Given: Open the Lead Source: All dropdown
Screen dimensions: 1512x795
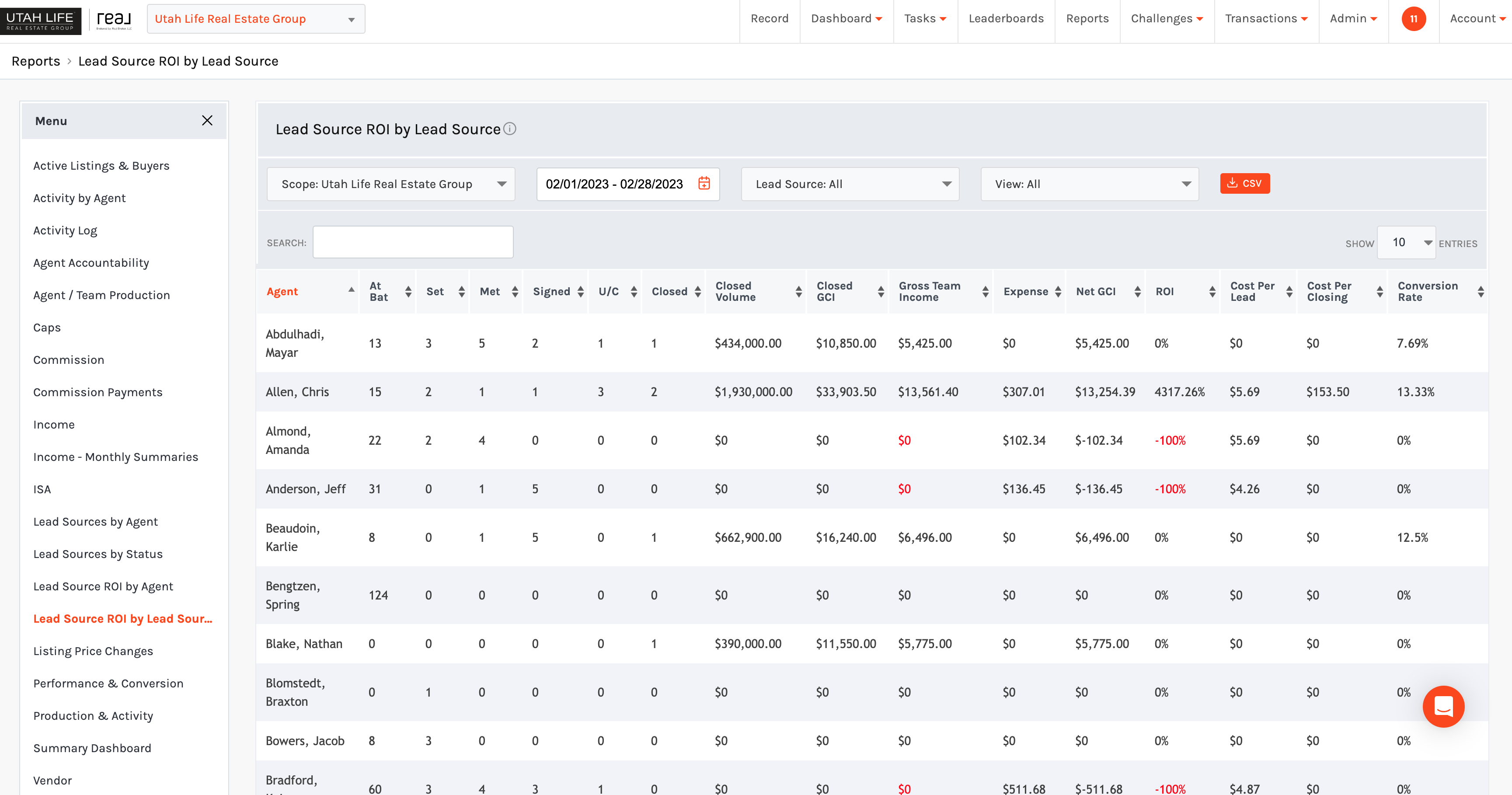Looking at the screenshot, I should coord(850,184).
